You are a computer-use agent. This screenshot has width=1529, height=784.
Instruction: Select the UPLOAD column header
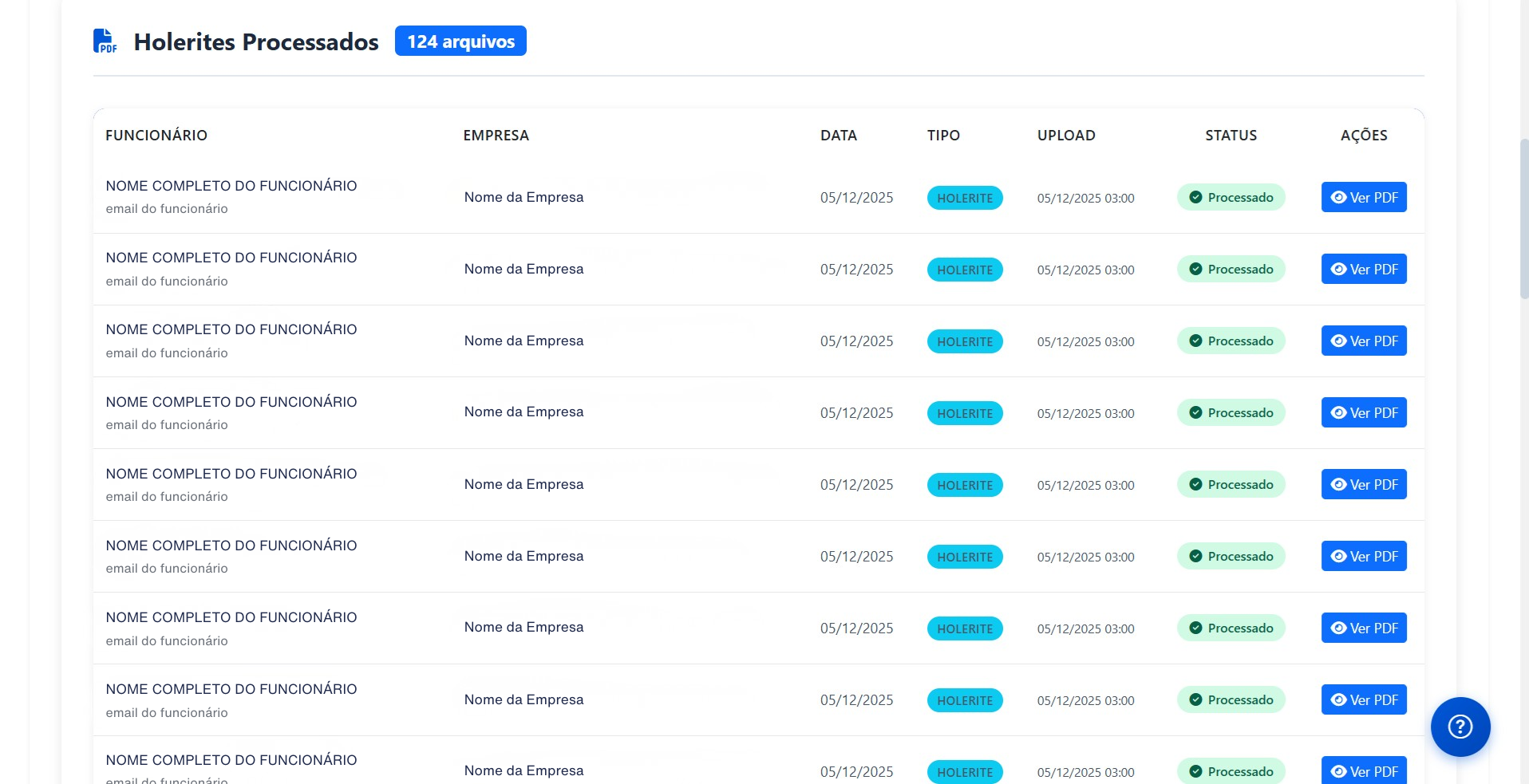pos(1065,136)
